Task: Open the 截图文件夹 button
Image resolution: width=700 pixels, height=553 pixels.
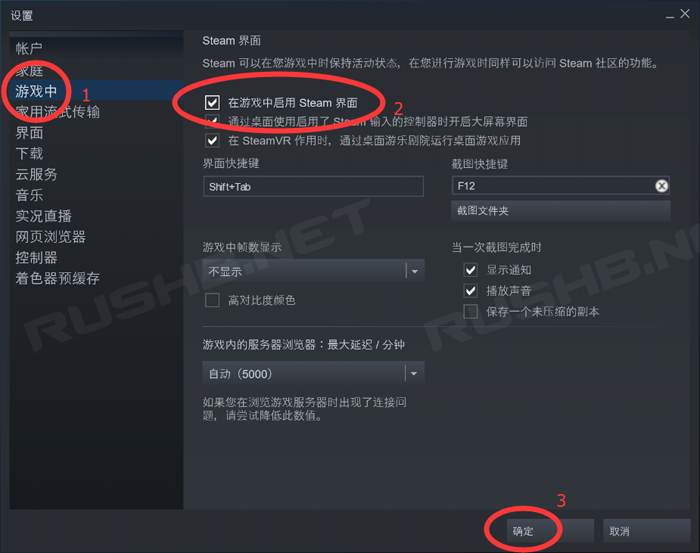Action: [x=561, y=211]
